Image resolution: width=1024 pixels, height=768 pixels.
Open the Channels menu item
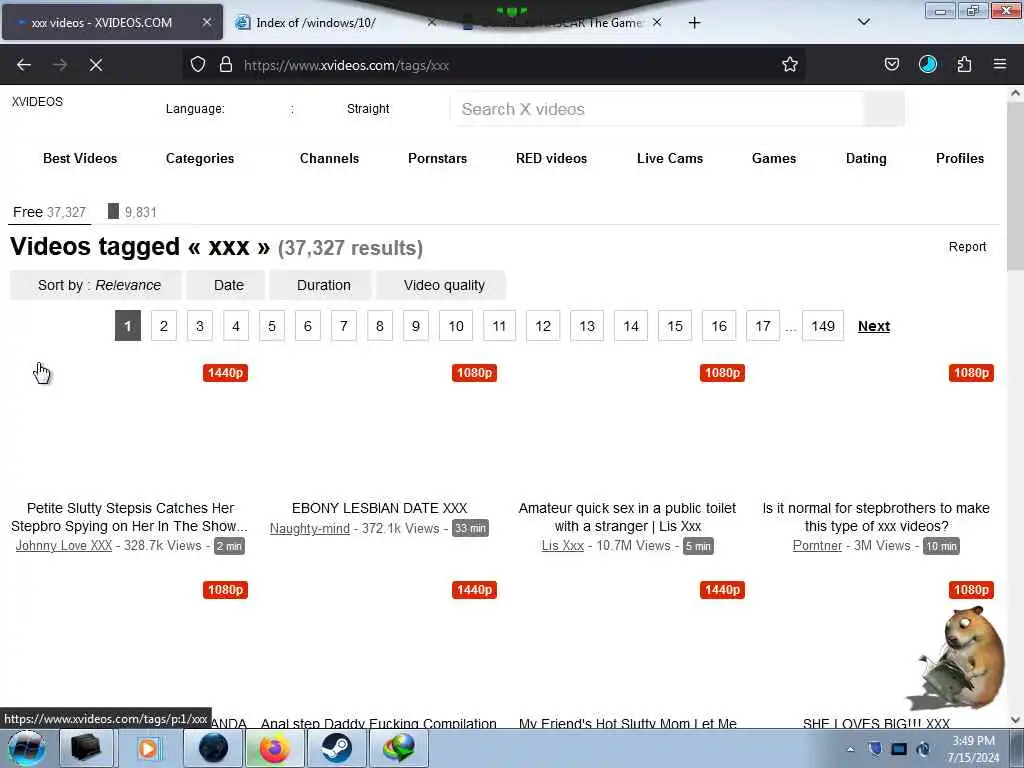pos(329,158)
